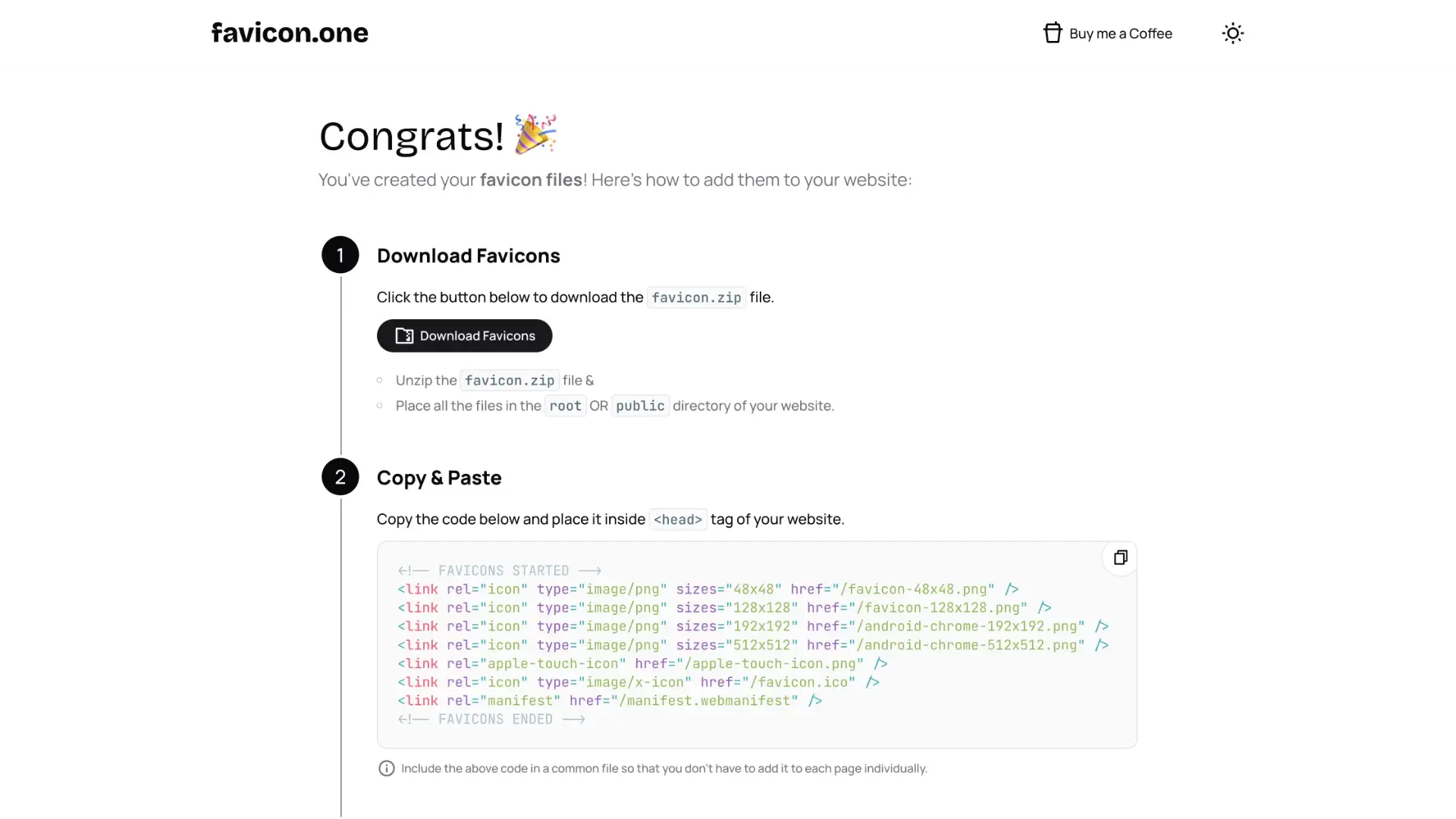The image size is (1456, 819).
Task: Click the public directory code label
Action: pos(640,406)
